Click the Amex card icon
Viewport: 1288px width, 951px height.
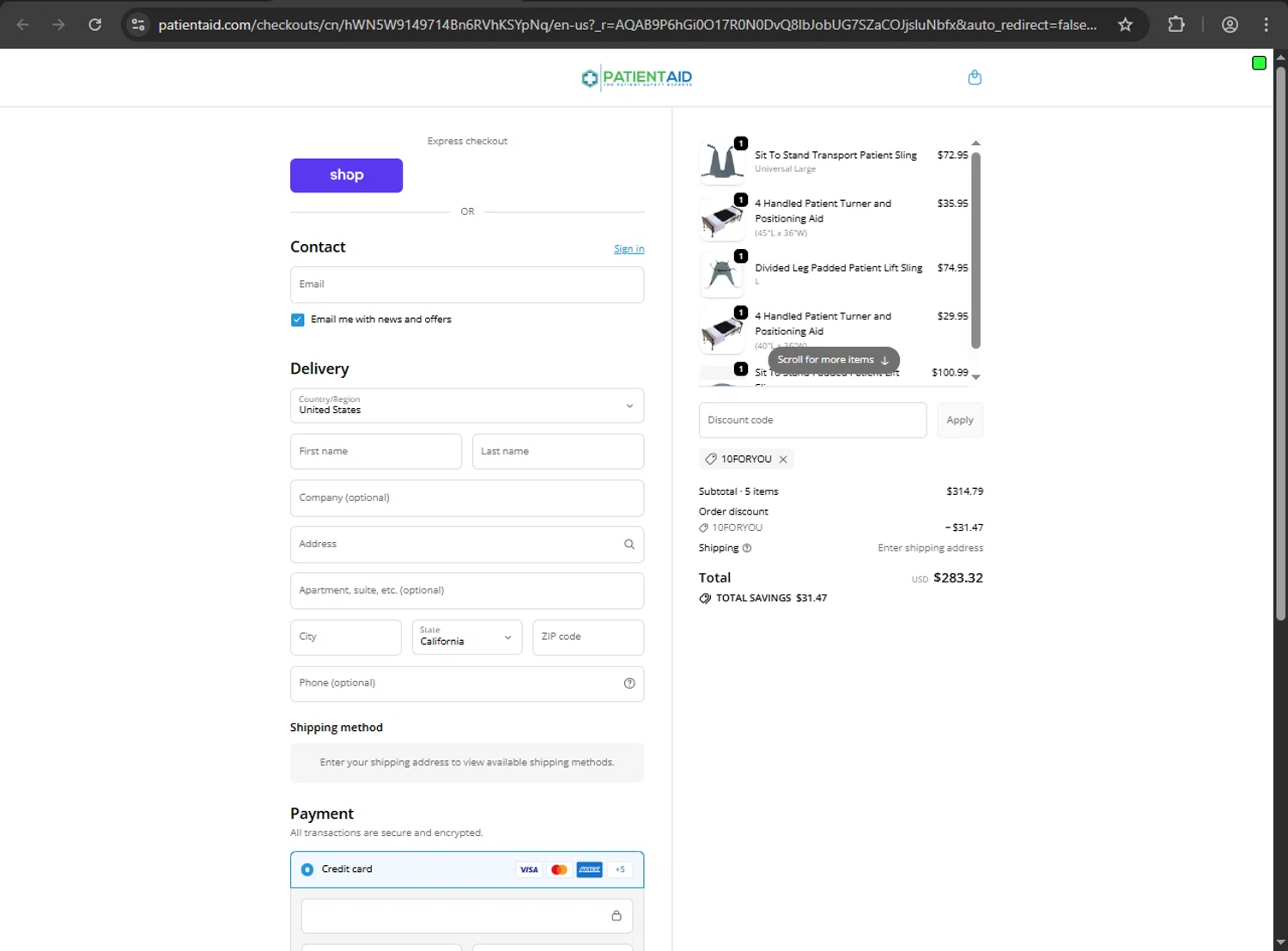[589, 869]
